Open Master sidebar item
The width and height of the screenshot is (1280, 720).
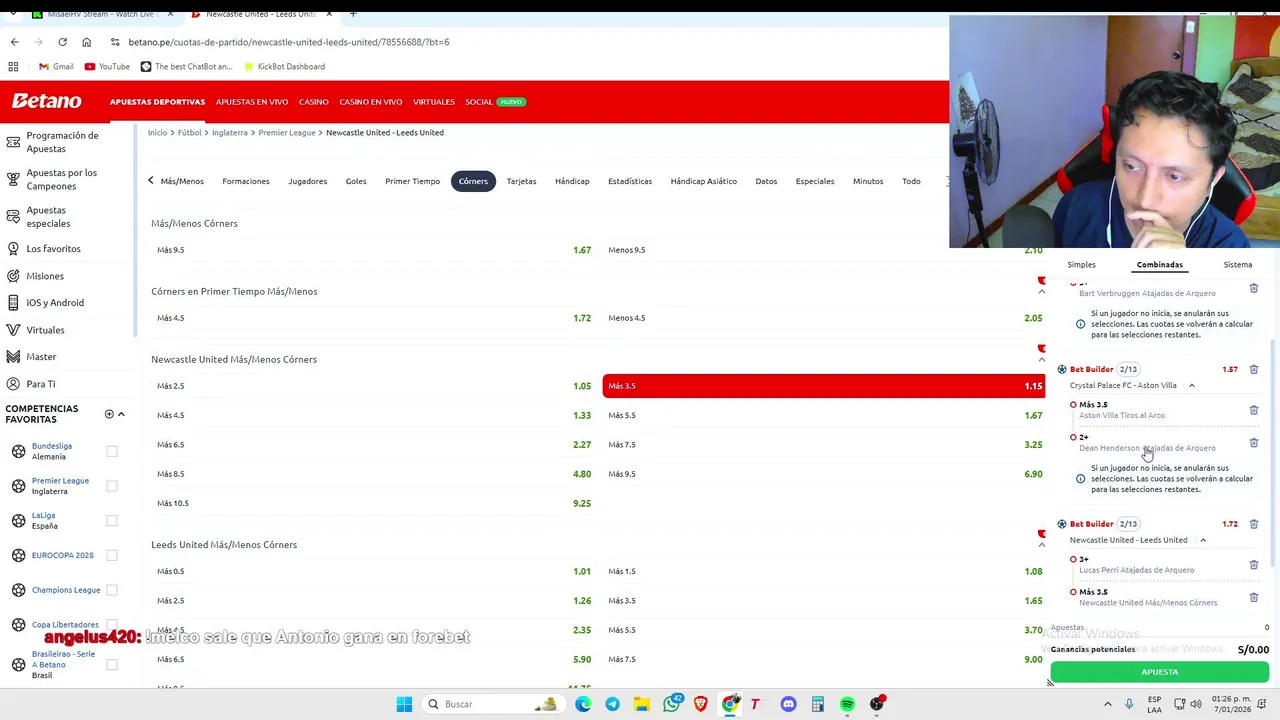pos(41,356)
